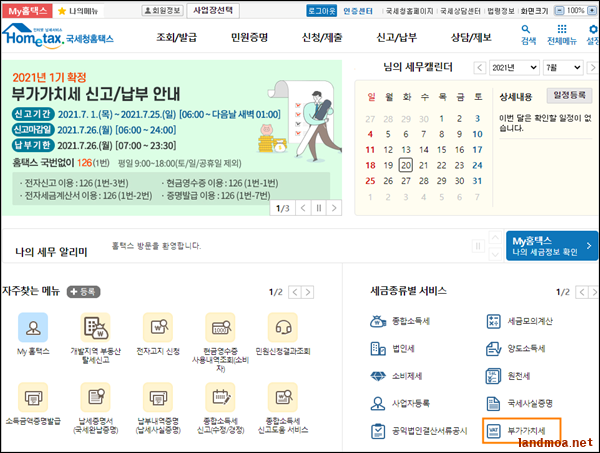Open 납부내역증명 icon
The image size is (600, 453).
(158, 397)
